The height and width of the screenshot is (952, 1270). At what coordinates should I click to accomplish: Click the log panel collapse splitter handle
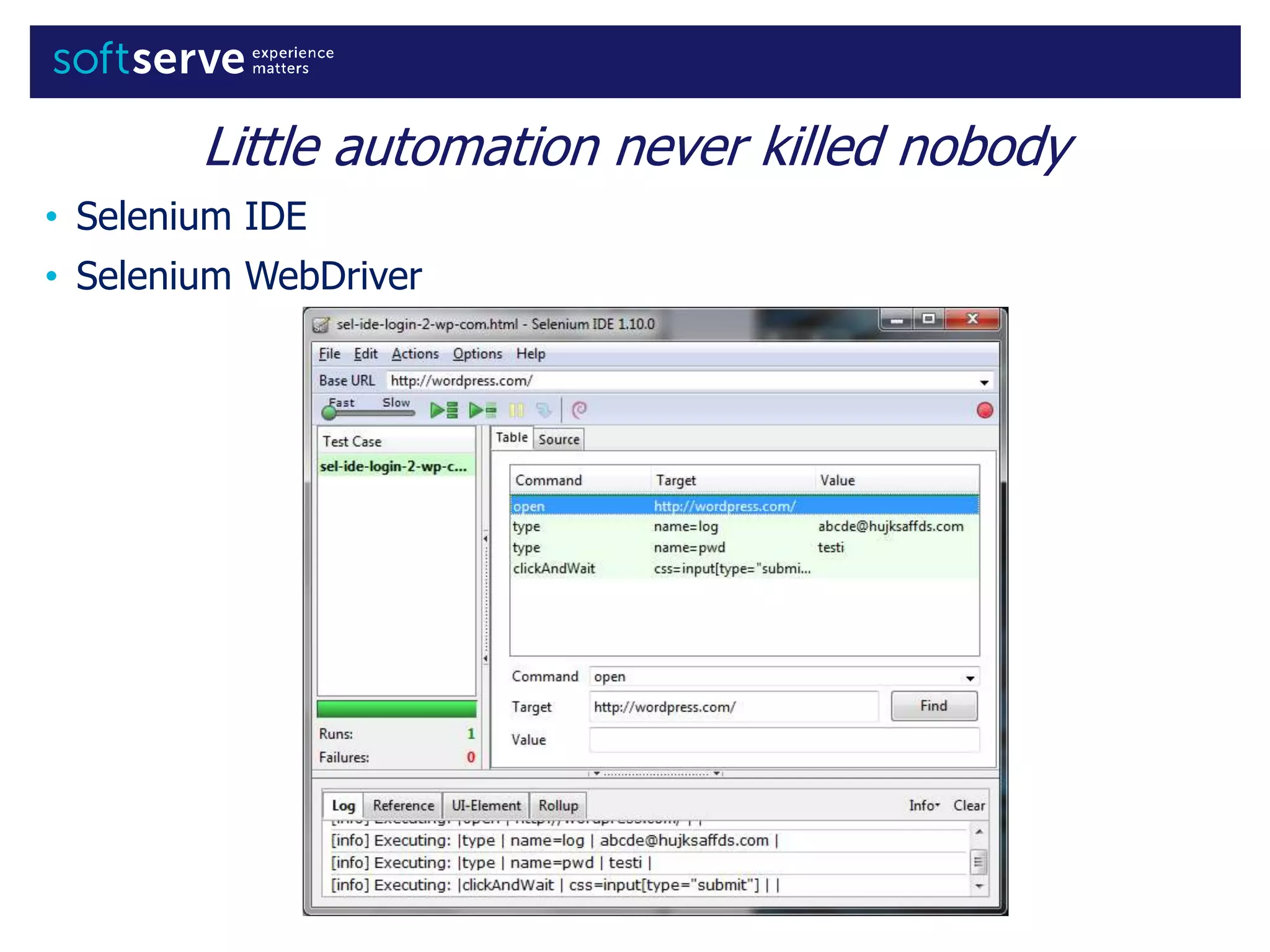pos(656,773)
